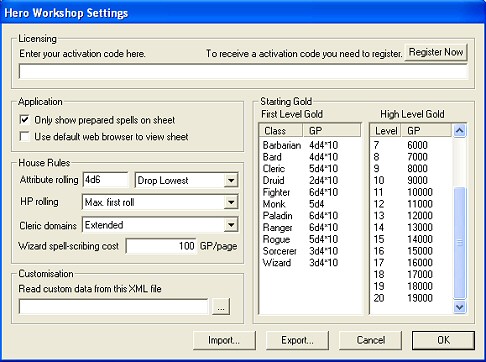Click the Druid 2d4*10 gold value

[324, 180]
